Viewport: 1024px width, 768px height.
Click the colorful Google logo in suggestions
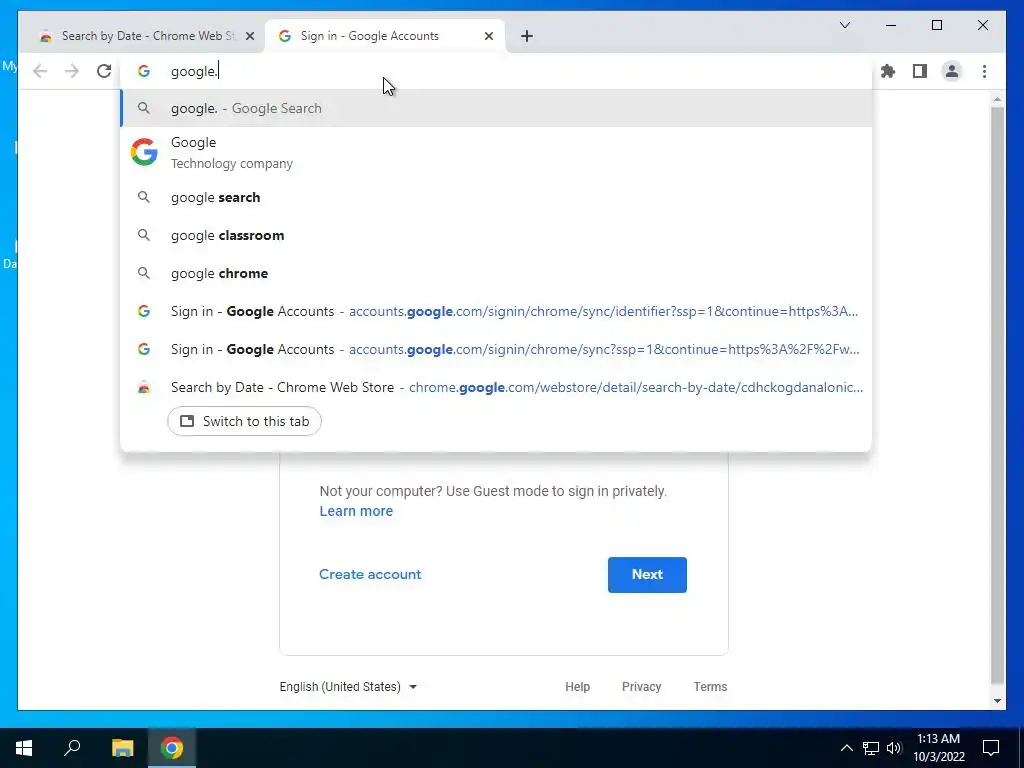point(144,152)
